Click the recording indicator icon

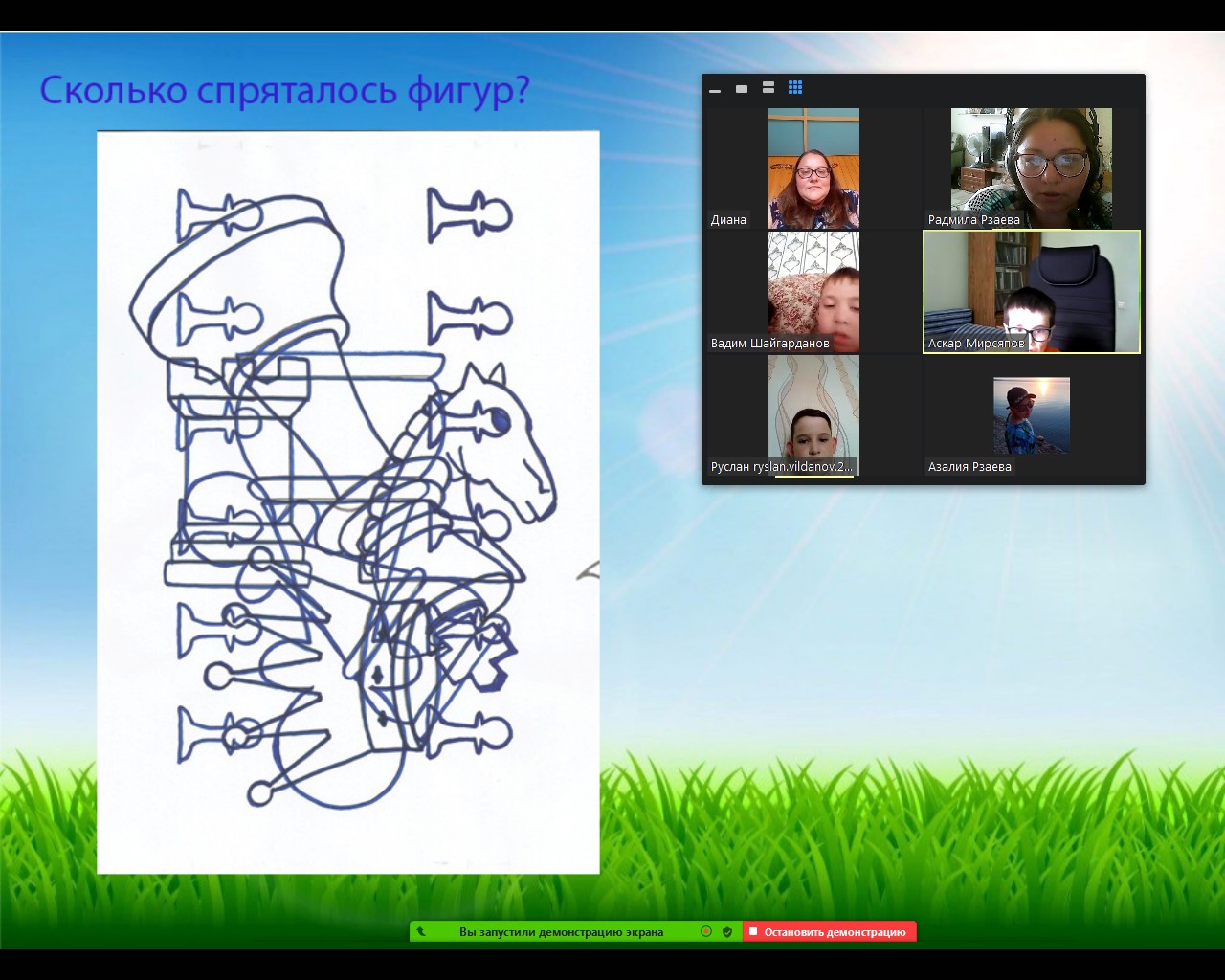pos(706,931)
